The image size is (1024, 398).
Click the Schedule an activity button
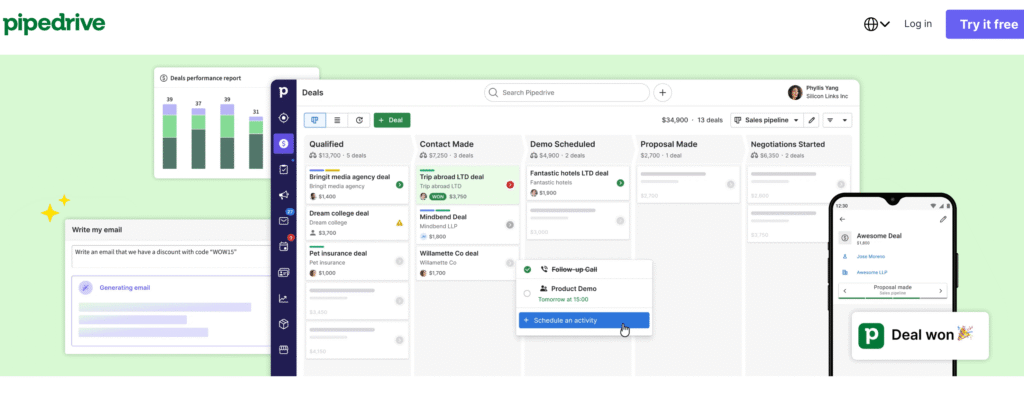coord(584,320)
